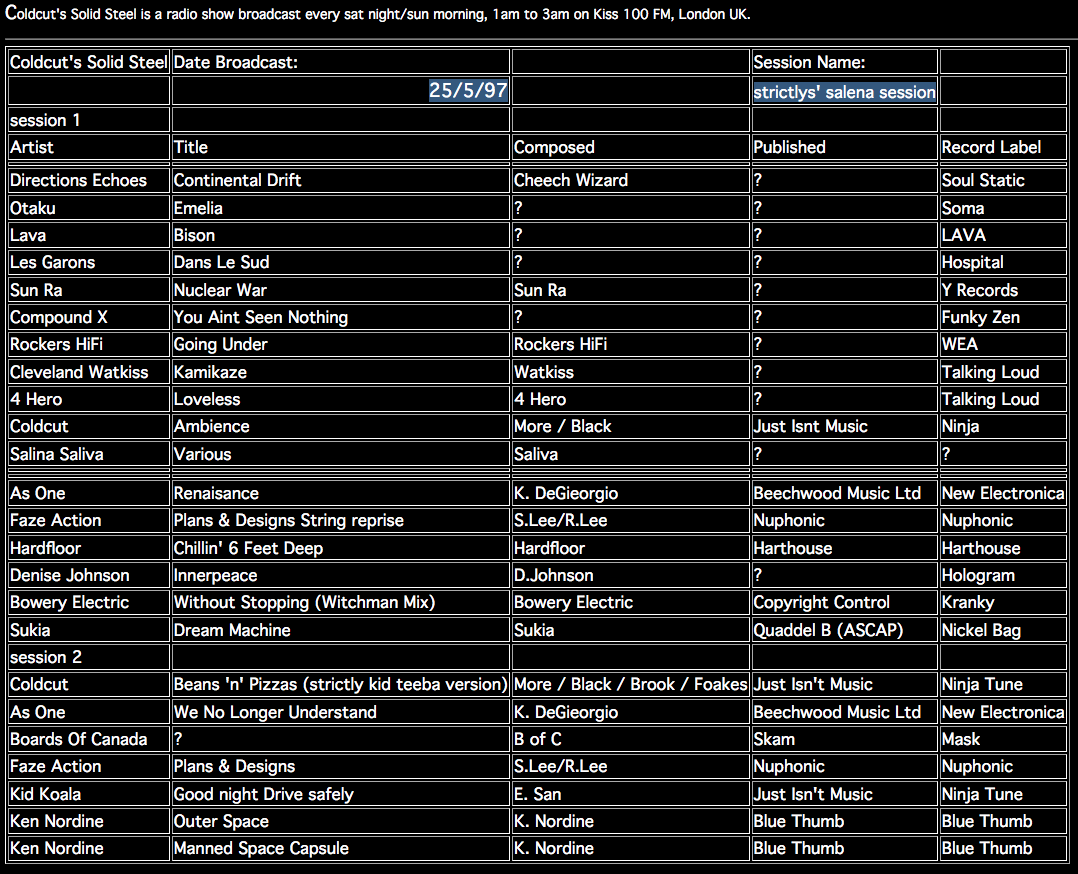Click the Beans 'n' Pizzas title cell
Viewport: 1078px width, 874px height.
[x=340, y=684]
